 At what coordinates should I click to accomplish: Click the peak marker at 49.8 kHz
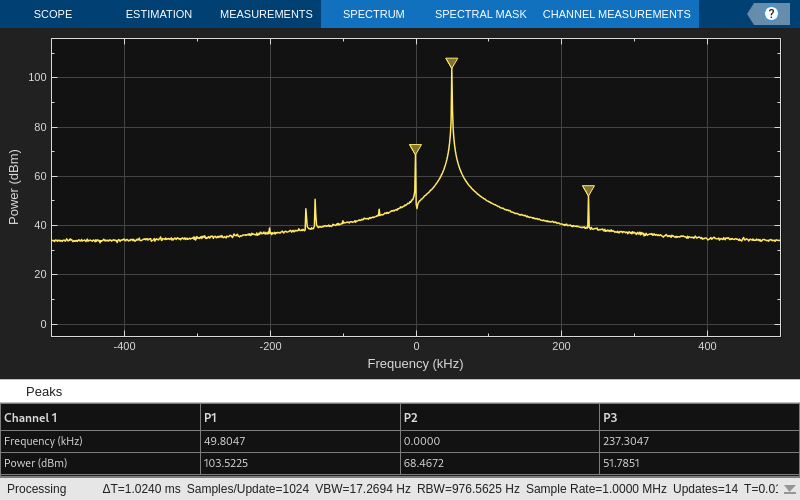(452, 63)
